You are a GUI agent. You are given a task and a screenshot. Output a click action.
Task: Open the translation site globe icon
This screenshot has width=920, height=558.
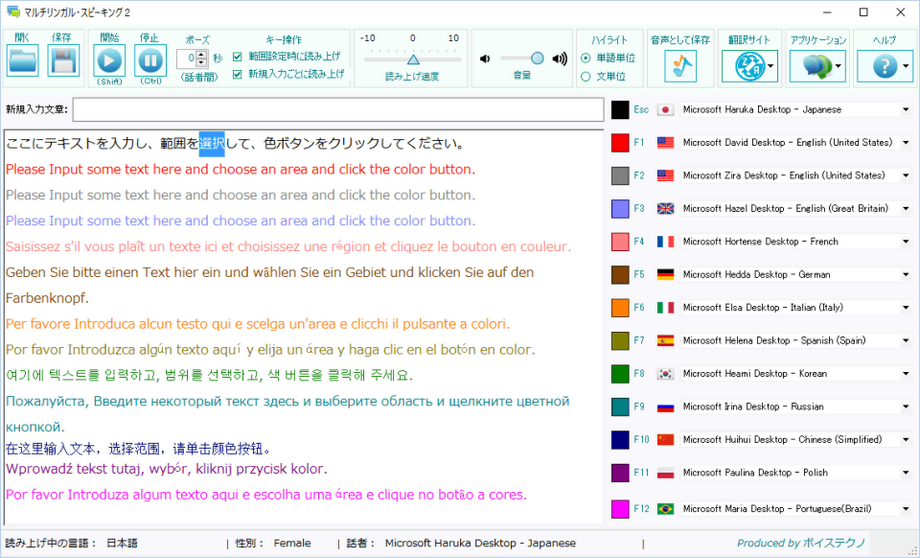(x=749, y=66)
